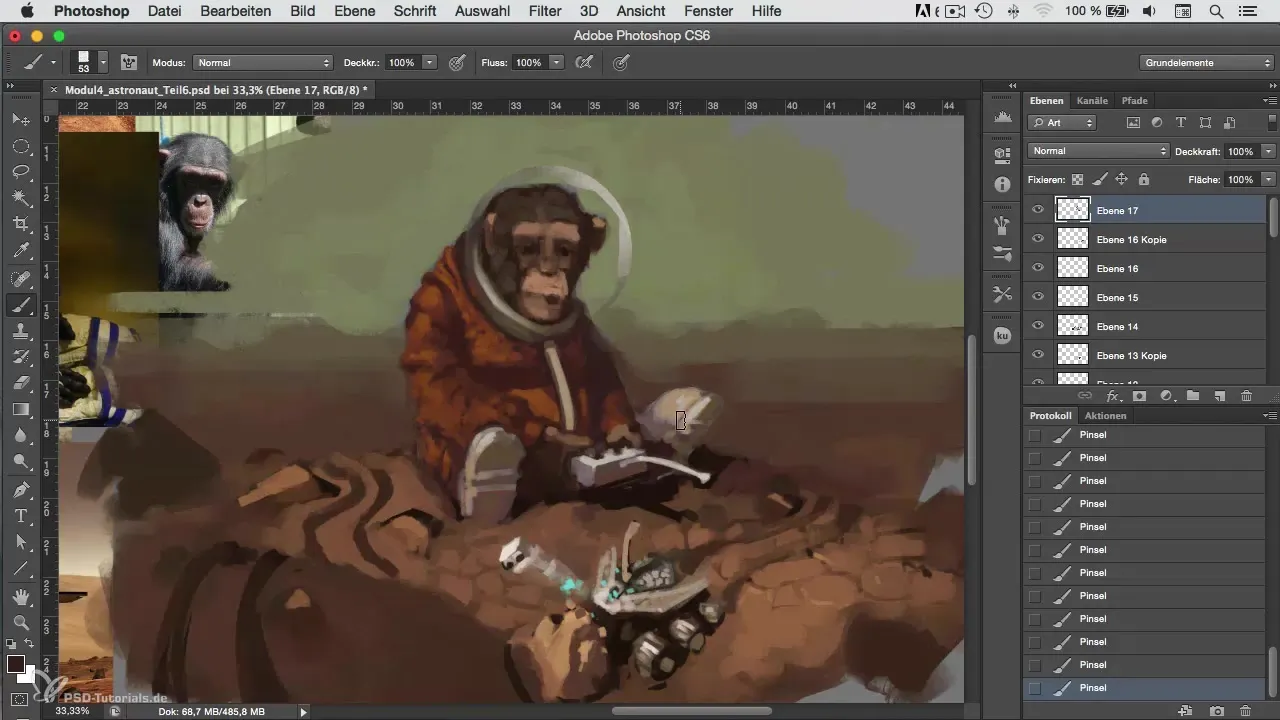Screen dimensions: 1280x720
Task: Switch to the Pfade tab
Action: tap(1134, 100)
